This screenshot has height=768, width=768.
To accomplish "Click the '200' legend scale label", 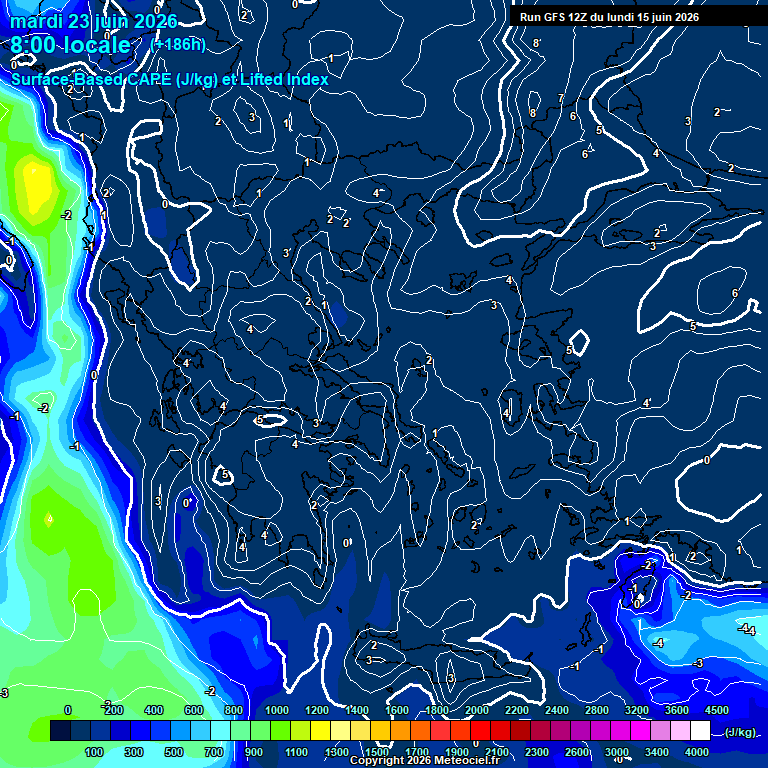I will tap(114, 710).
